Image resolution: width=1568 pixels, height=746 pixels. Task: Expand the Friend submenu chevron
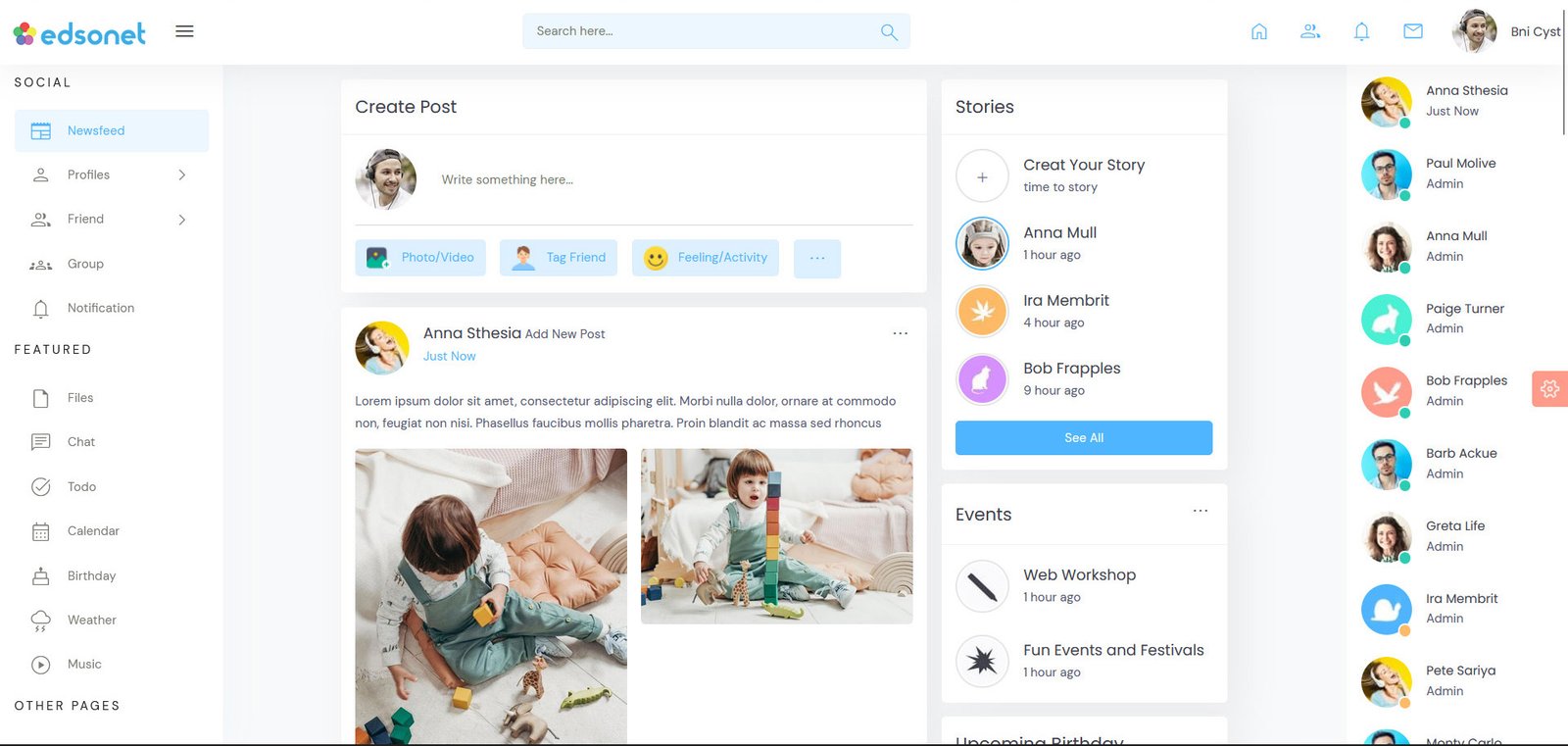coord(182,220)
